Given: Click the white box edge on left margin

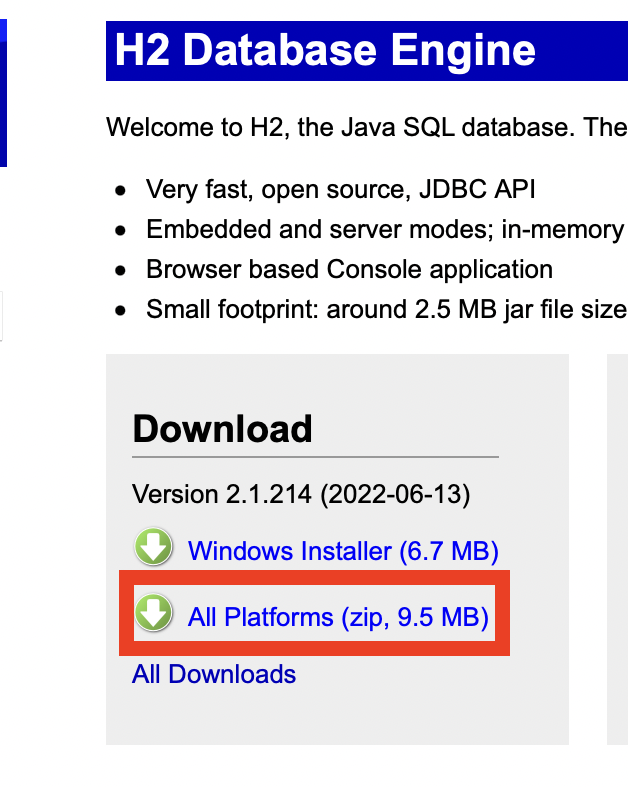Looking at the screenshot, I should coord(2,316).
